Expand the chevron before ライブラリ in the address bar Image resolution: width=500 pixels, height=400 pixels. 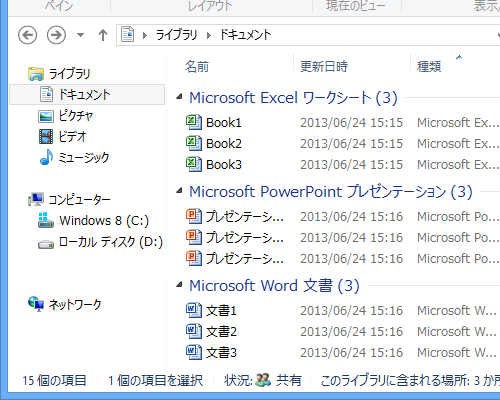click(x=145, y=35)
